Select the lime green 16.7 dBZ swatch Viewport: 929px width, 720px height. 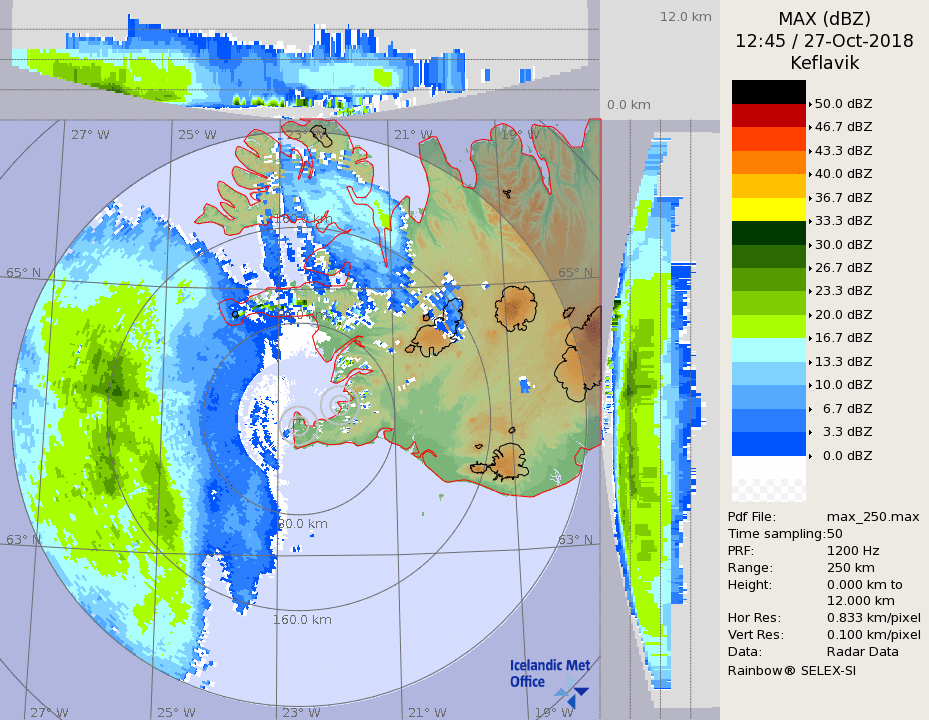[768, 326]
